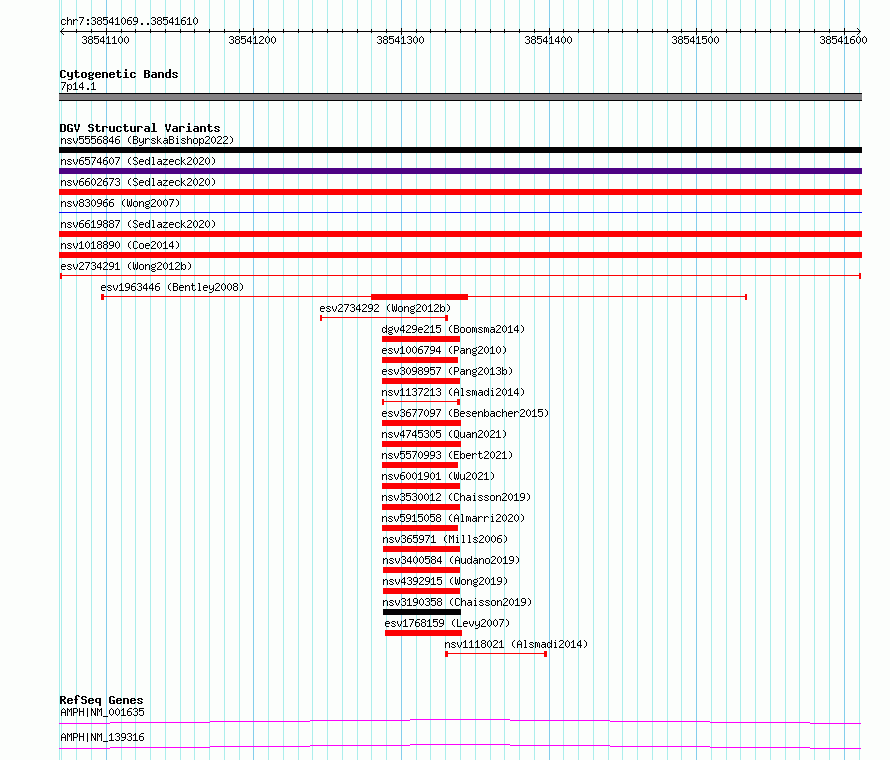The width and height of the screenshot is (890, 760).
Task: Click the black bar under nsv3190358
Action: (421, 612)
